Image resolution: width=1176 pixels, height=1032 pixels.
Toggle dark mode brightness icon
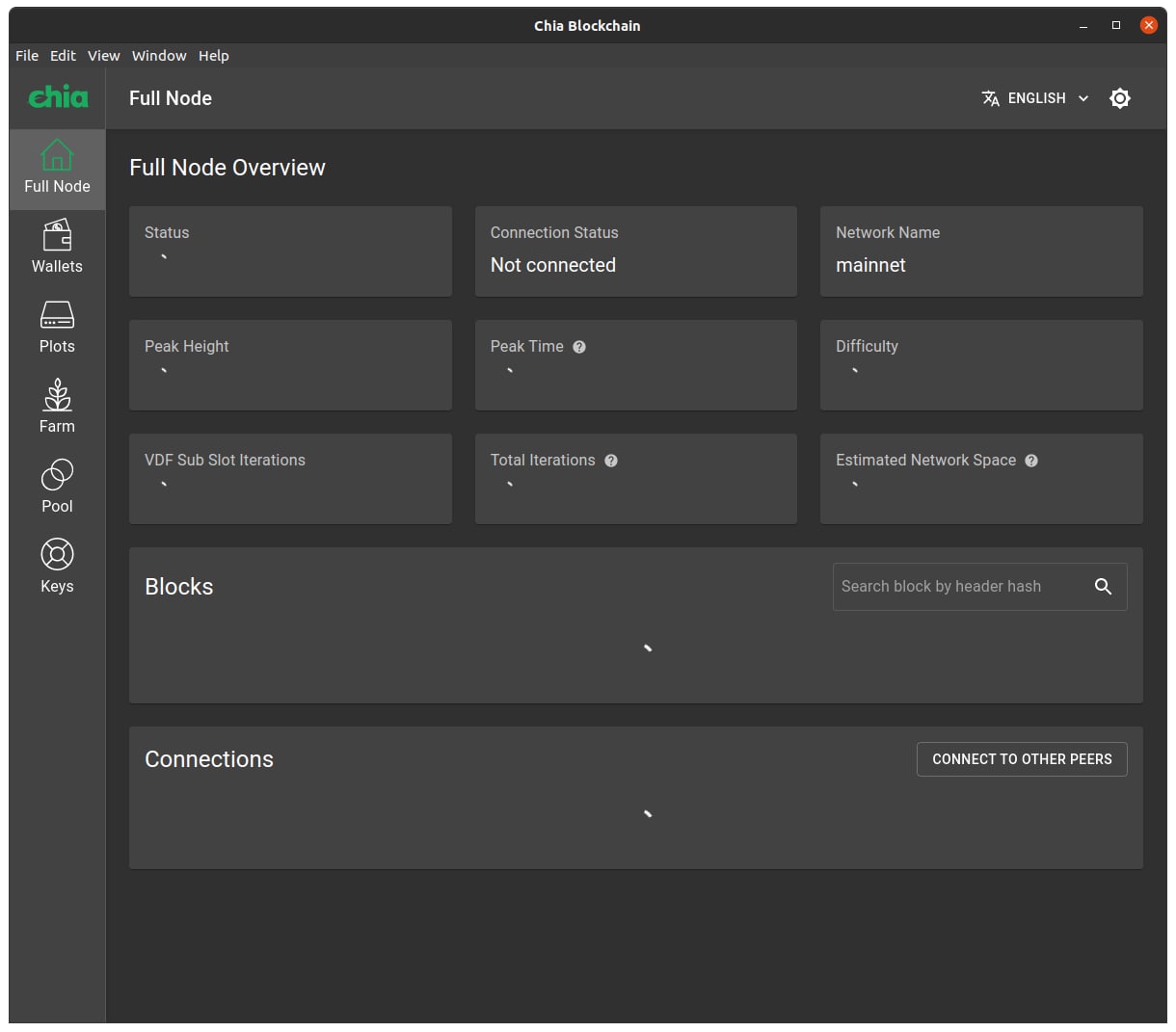1119,98
